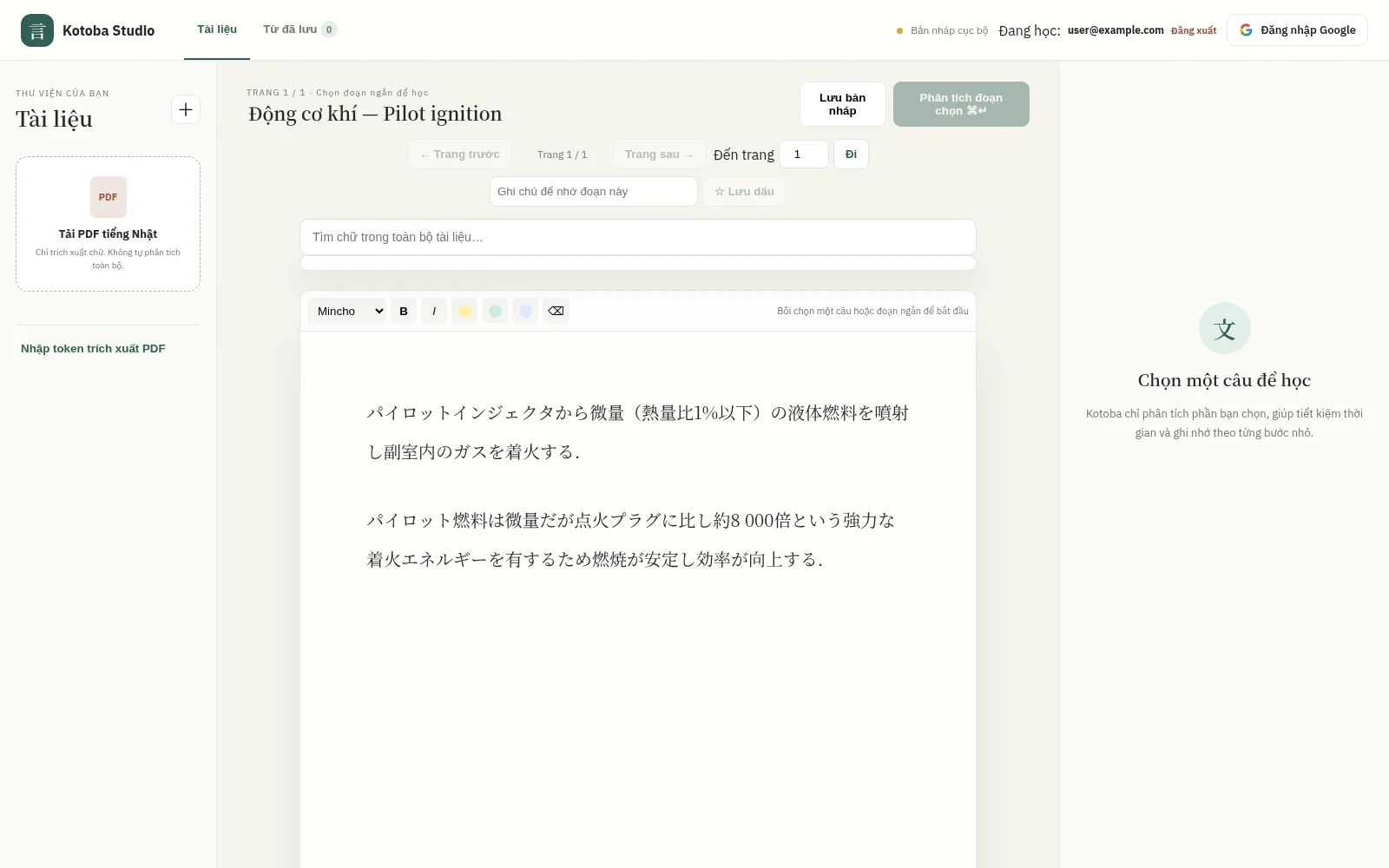Click the PDF upload icon
1389x868 pixels.
click(109, 197)
